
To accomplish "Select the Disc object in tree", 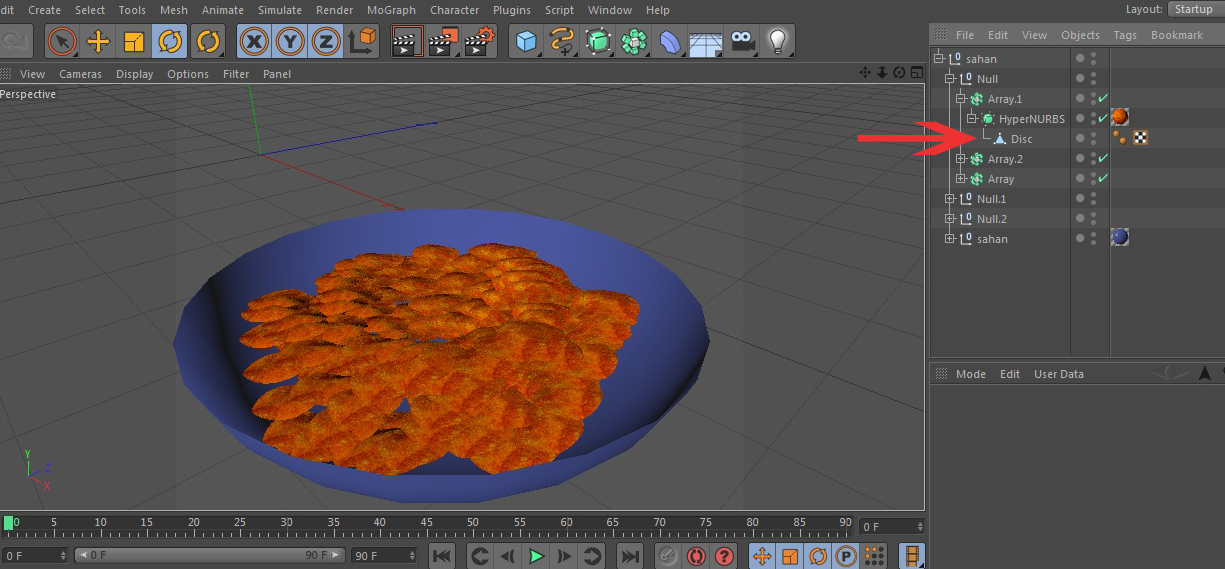I will pyautogui.click(x=1021, y=139).
